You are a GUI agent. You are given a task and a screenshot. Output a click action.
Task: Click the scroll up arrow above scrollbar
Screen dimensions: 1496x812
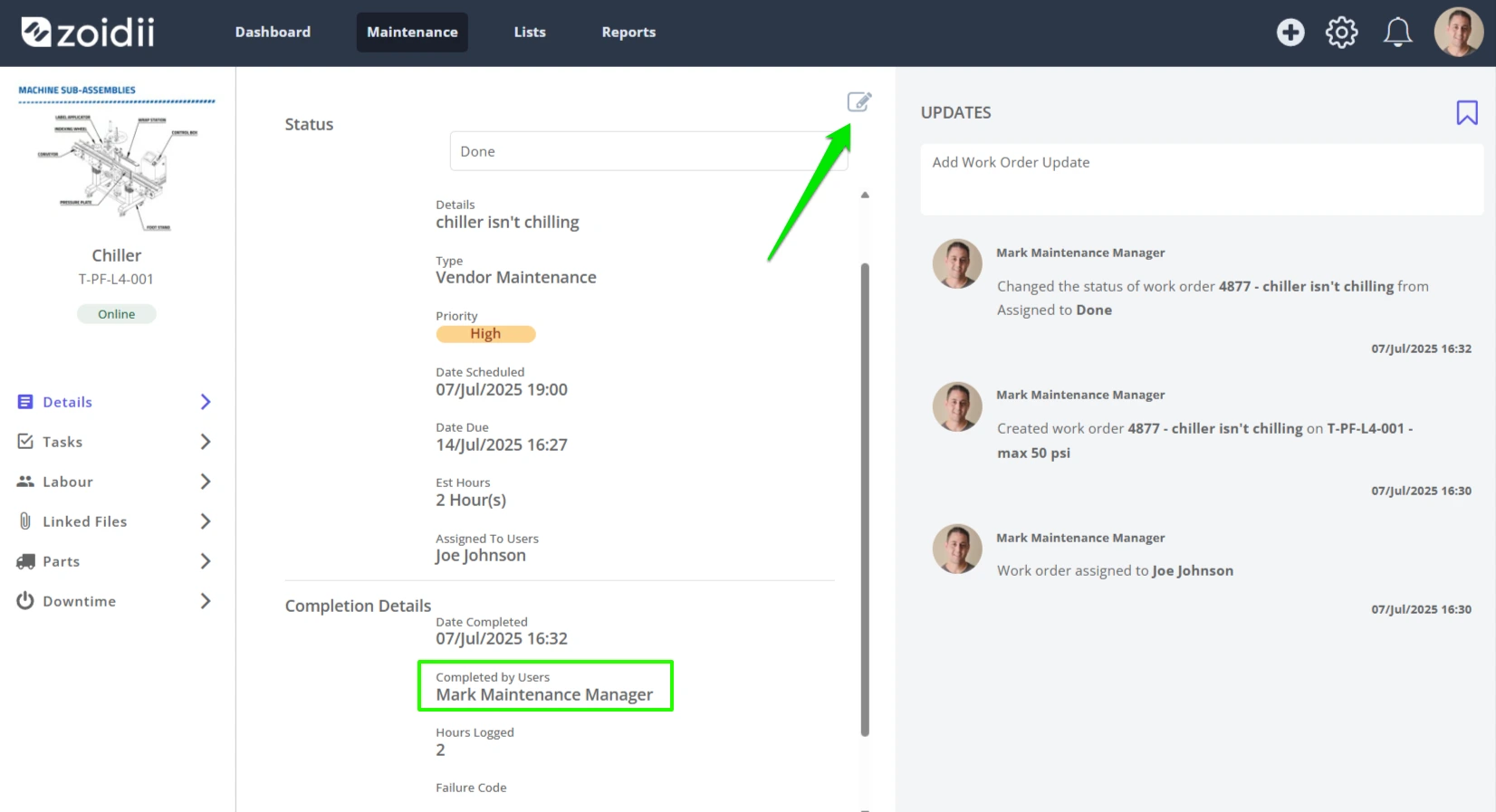pyautogui.click(x=865, y=195)
